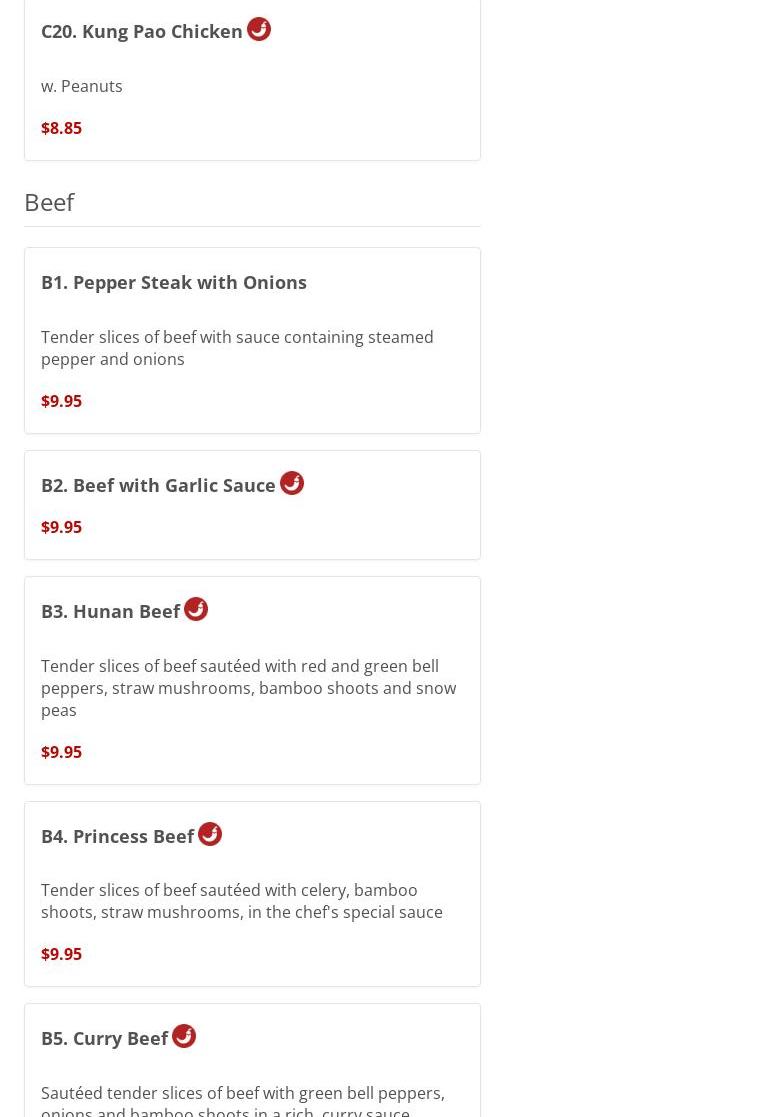Image resolution: width=770 pixels, height=1117 pixels.
Task: Click the "w. Peanuts" description text
Action: (82, 86)
